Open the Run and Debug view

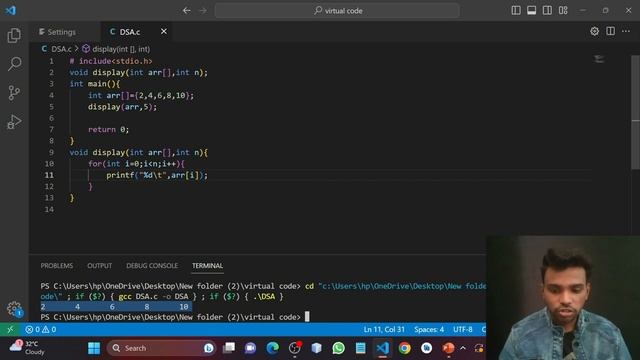point(14,122)
